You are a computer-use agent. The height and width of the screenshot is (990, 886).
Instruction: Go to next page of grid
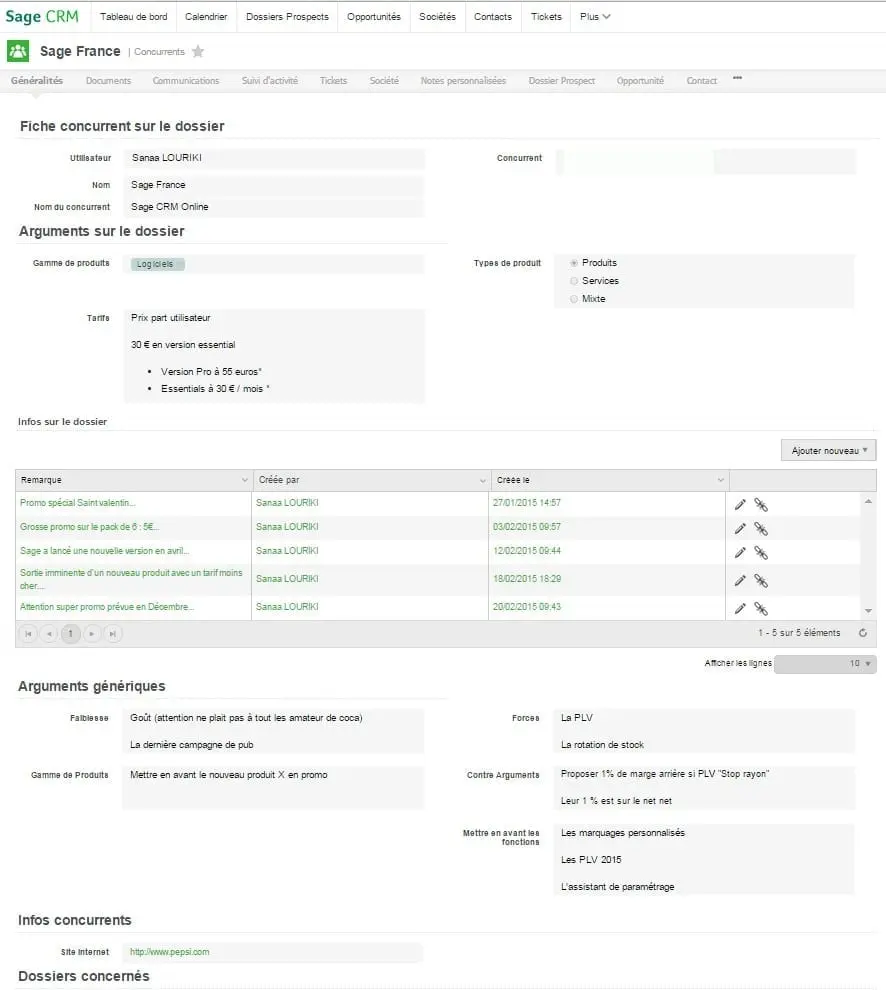pyautogui.click(x=92, y=633)
